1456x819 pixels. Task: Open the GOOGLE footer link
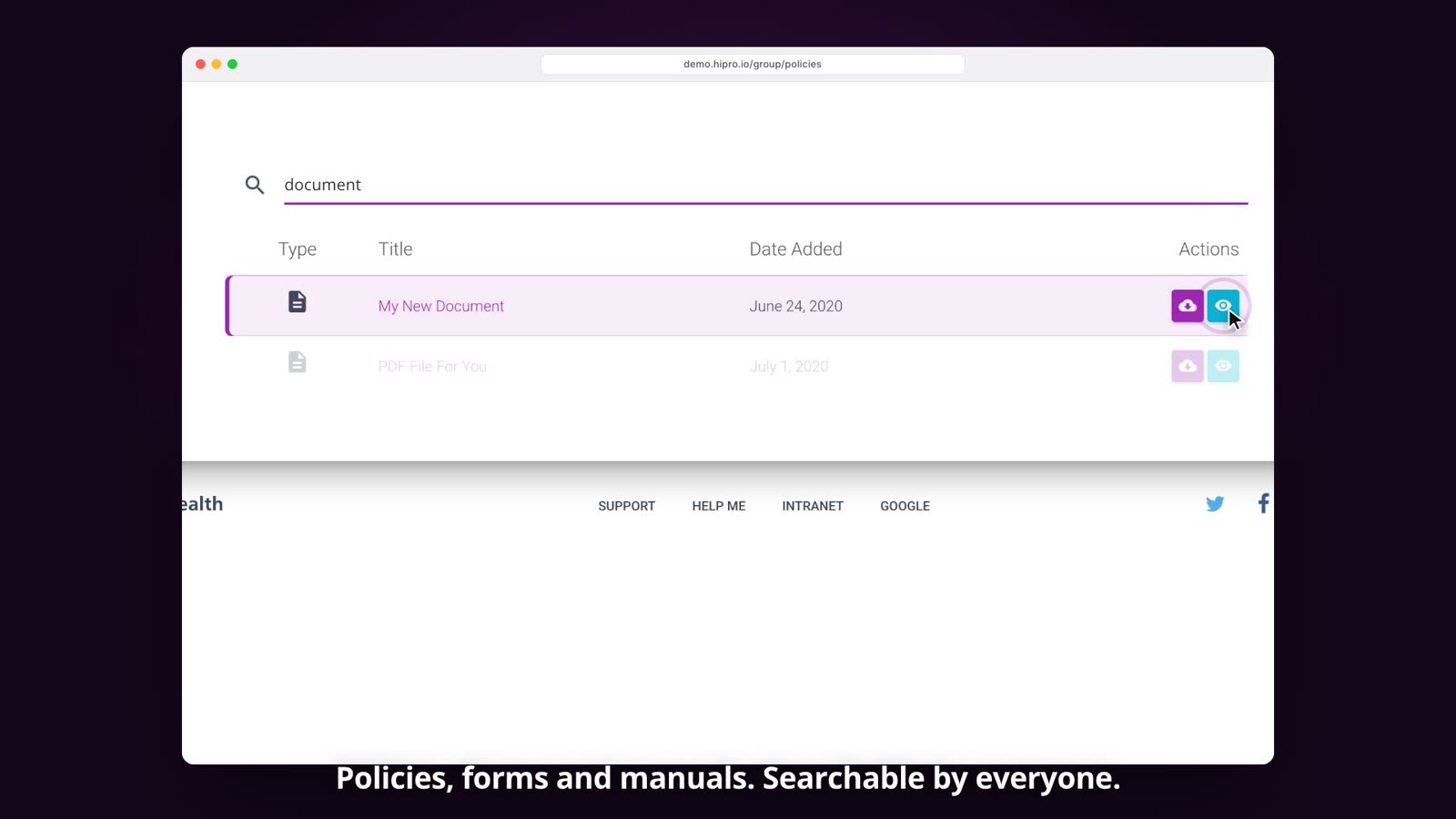coord(905,506)
